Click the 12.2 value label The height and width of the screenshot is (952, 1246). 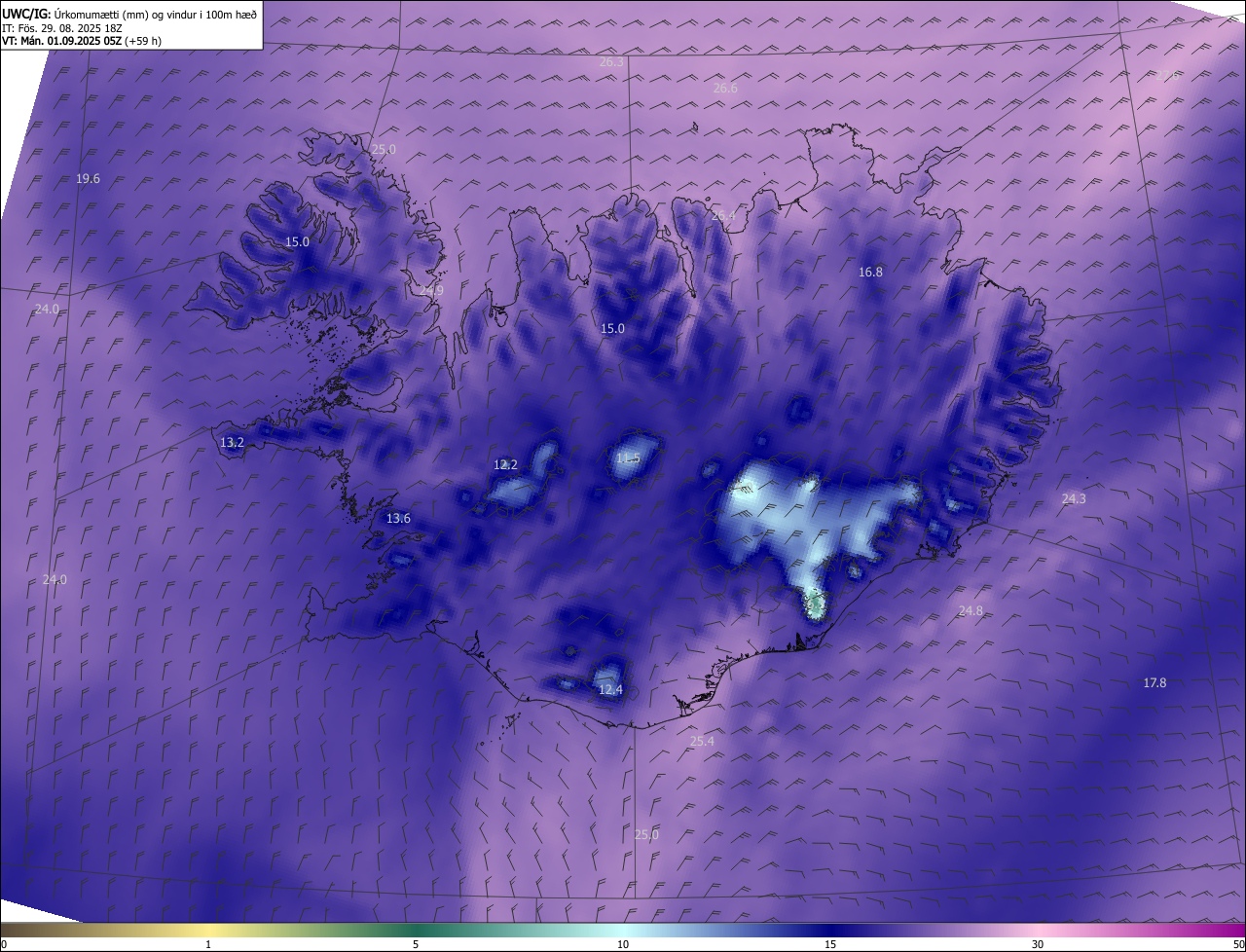click(505, 465)
